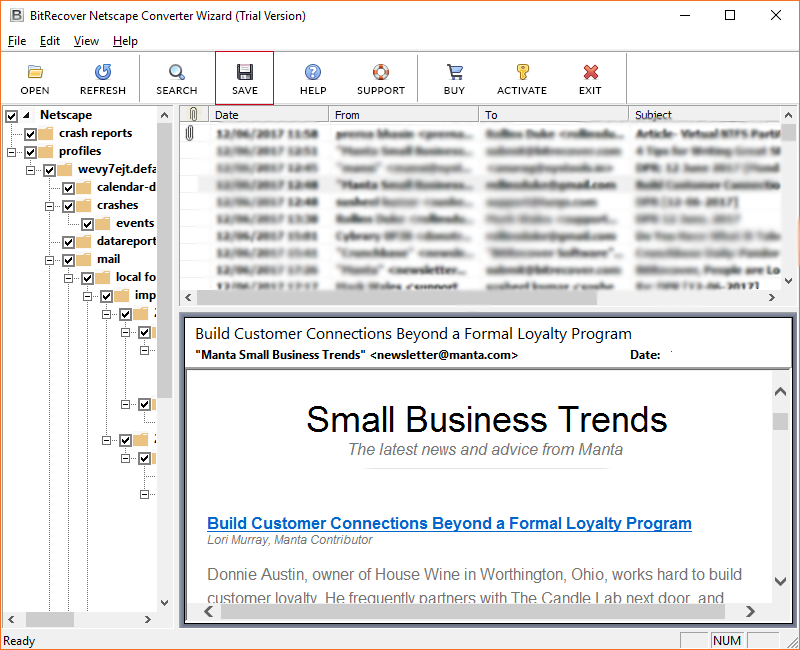Select the datareport folder label

tap(126, 241)
